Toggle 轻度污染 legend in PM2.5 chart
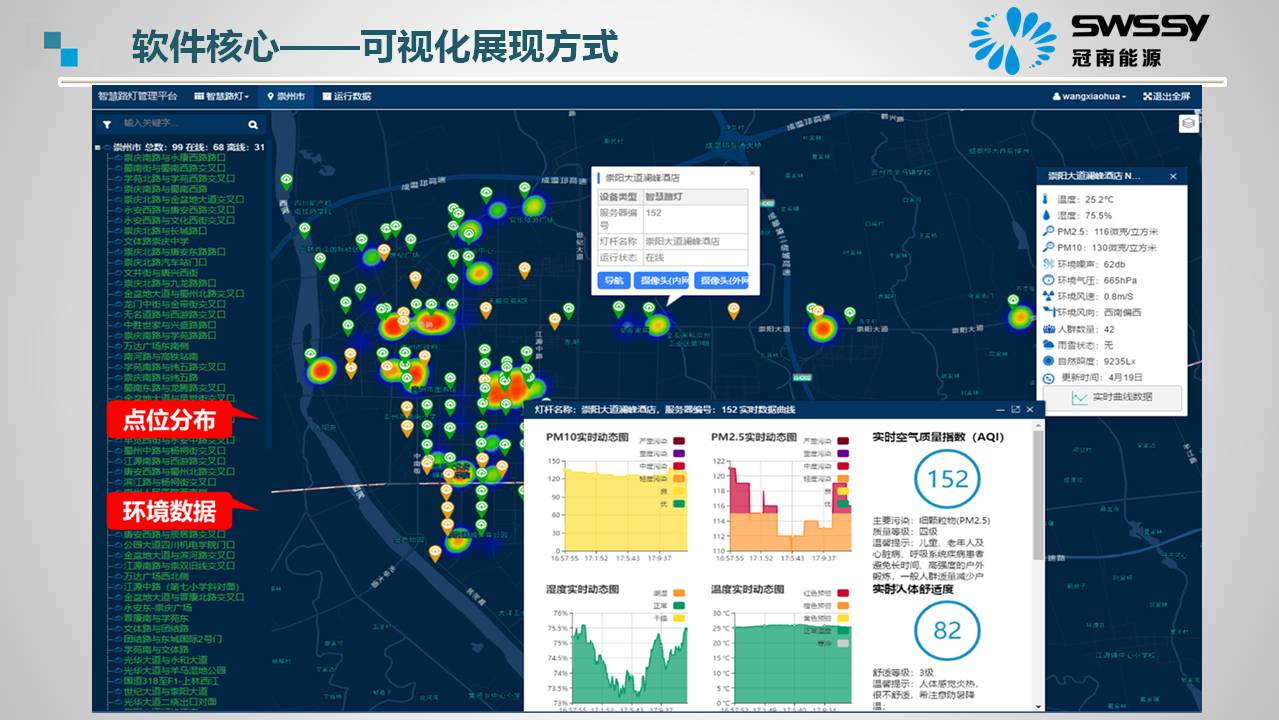This screenshot has height=720, width=1279. [x=844, y=479]
